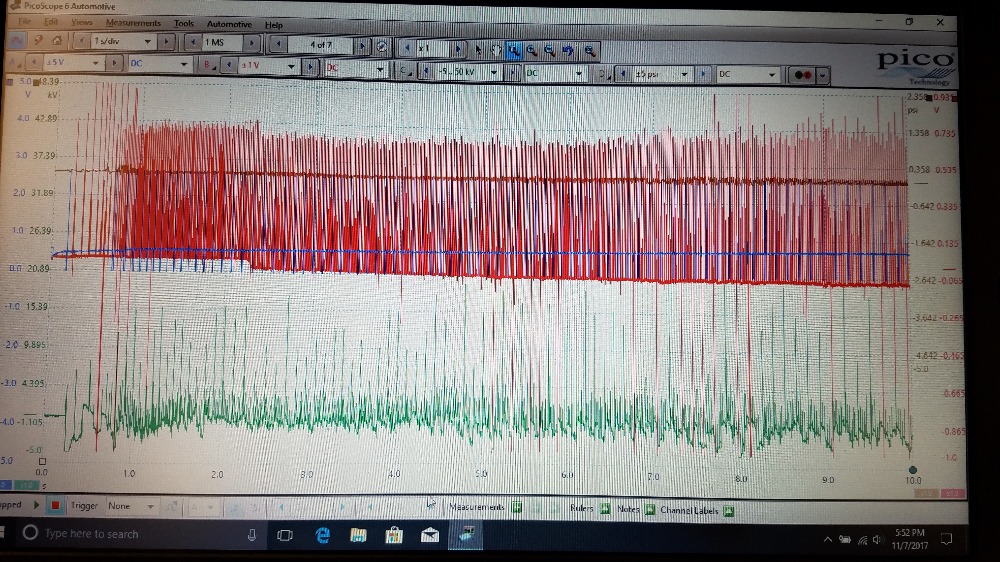Open File Explorer from the taskbar
The image size is (1000, 562).
[358, 535]
